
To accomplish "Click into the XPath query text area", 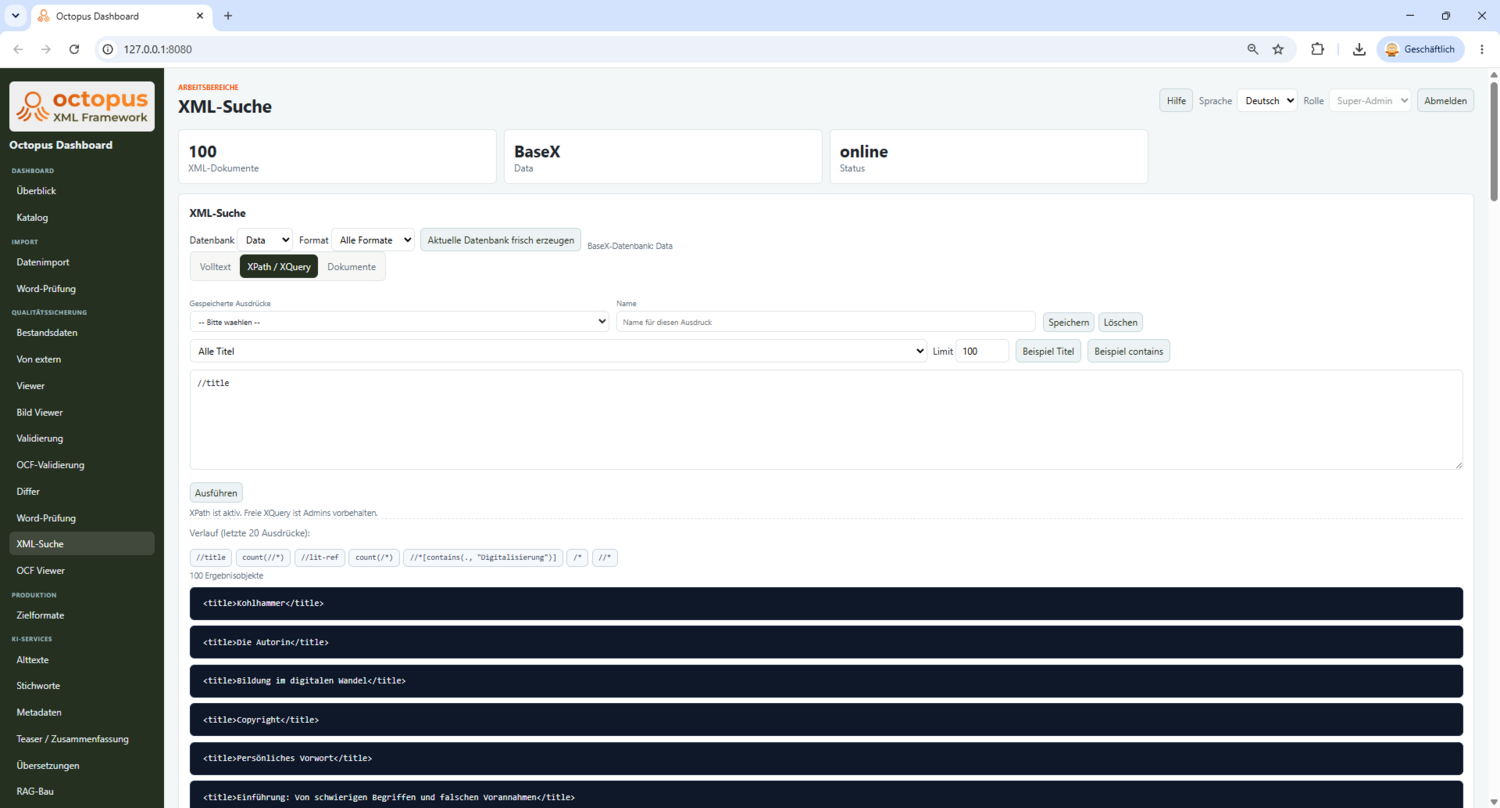I will coord(826,419).
